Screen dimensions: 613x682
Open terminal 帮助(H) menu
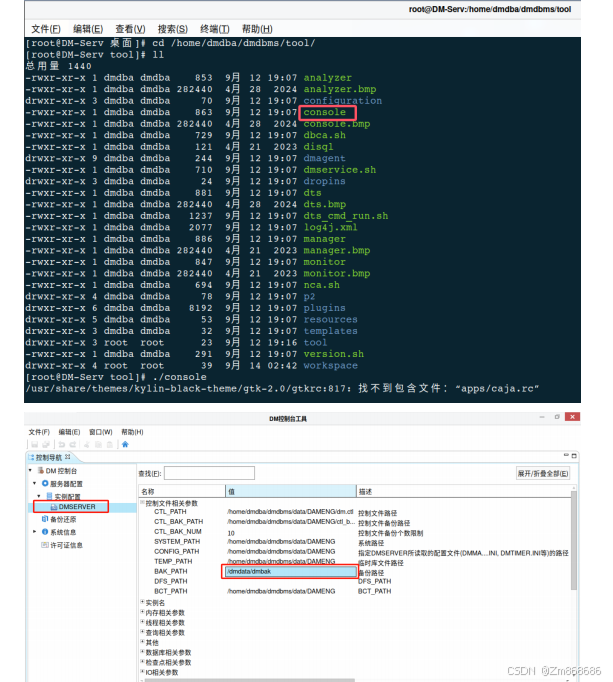[257, 29]
